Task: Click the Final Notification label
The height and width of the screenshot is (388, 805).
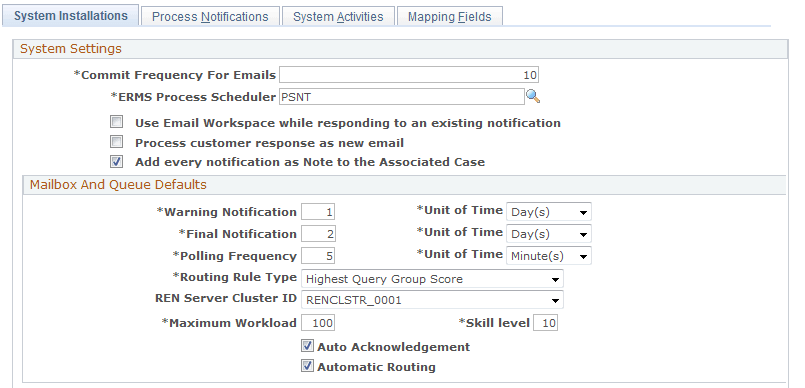Action: tap(238, 234)
